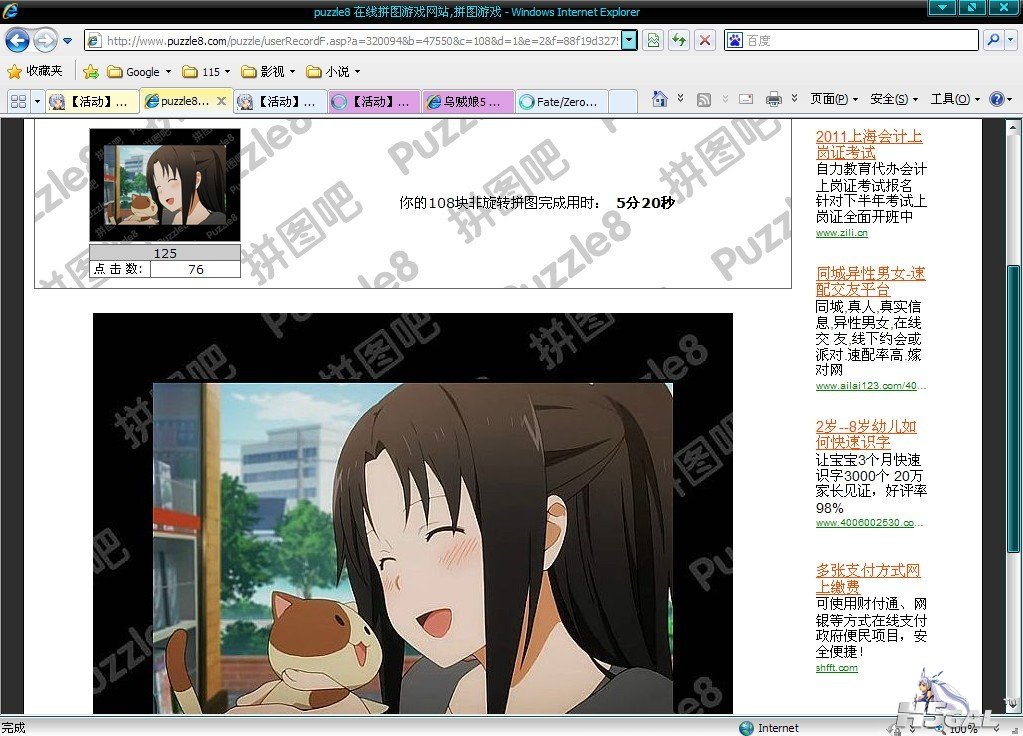Expand the Print options chevron
This screenshot has height=736, width=1023.
794,99
